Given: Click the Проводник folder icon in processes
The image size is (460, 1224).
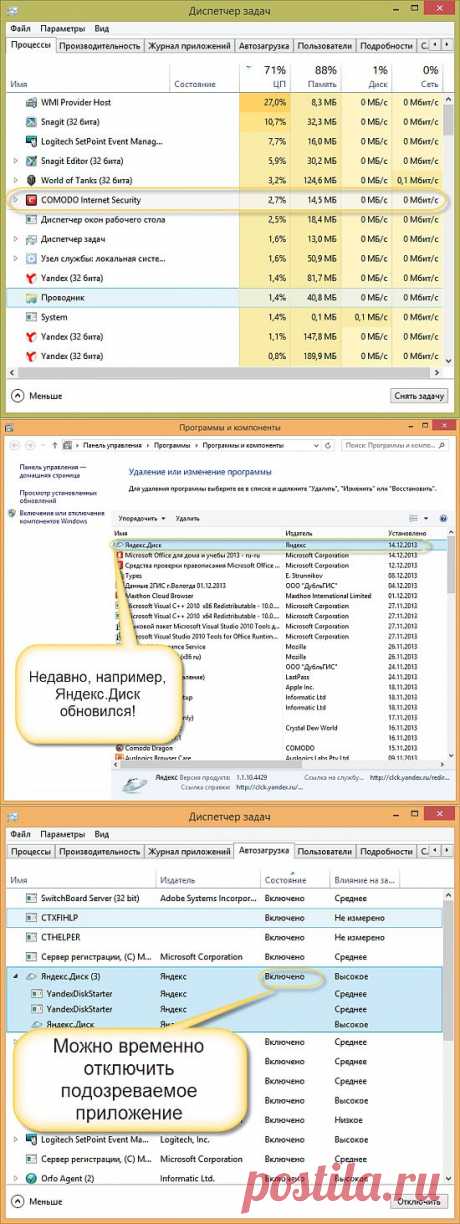Looking at the screenshot, I should [31, 297].
